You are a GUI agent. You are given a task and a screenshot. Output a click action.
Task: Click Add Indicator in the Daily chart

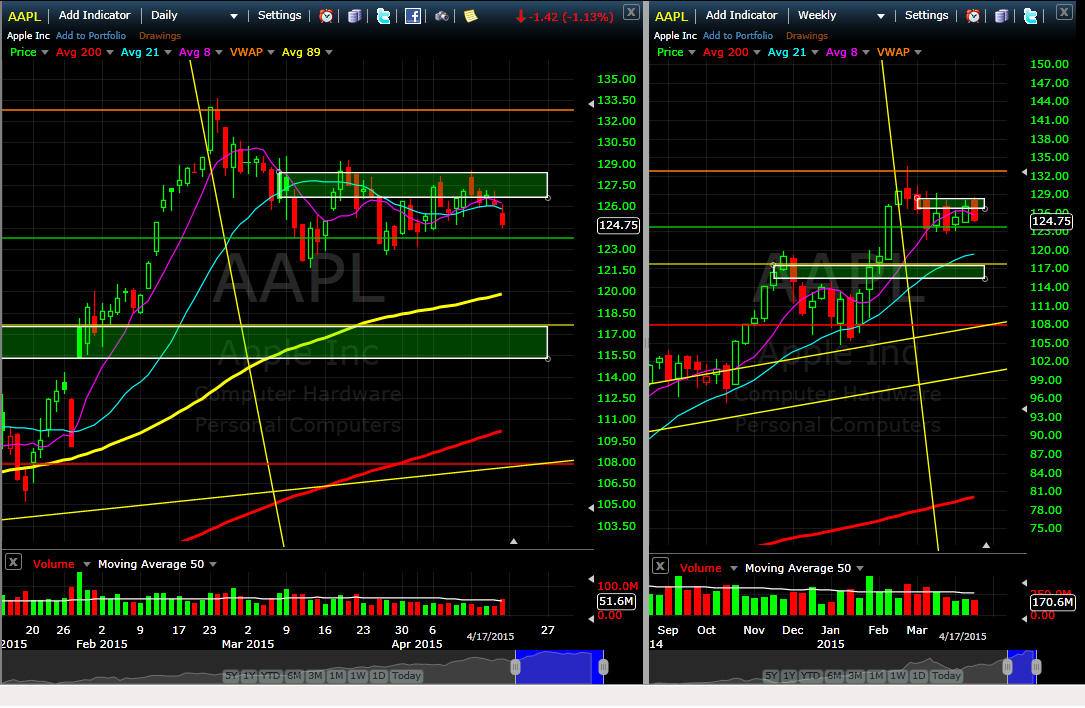(x=94, y=15)
